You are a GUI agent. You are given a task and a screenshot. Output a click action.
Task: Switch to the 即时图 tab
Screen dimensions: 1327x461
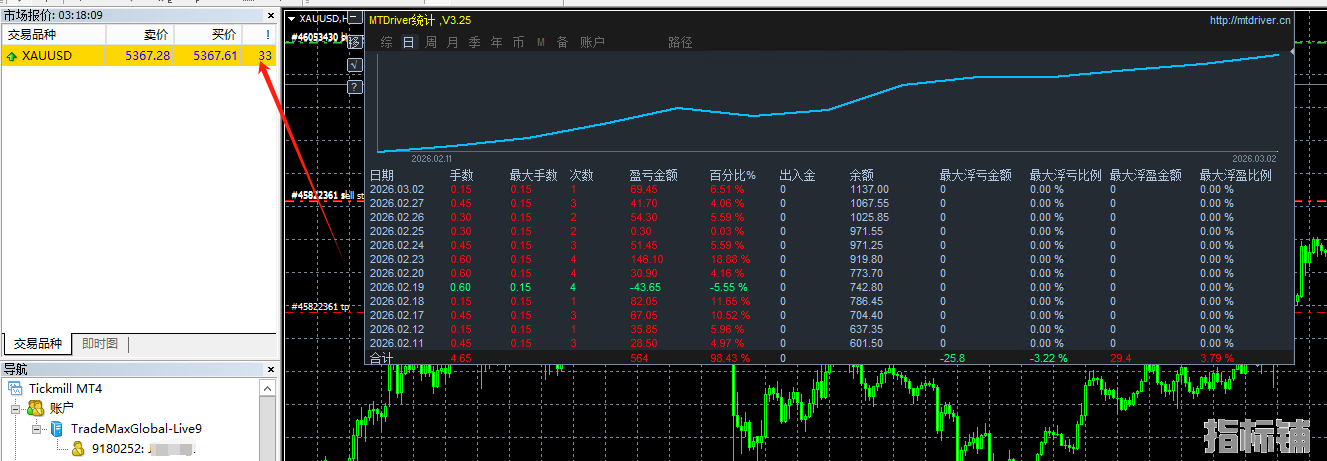click(x=100, y=344)
